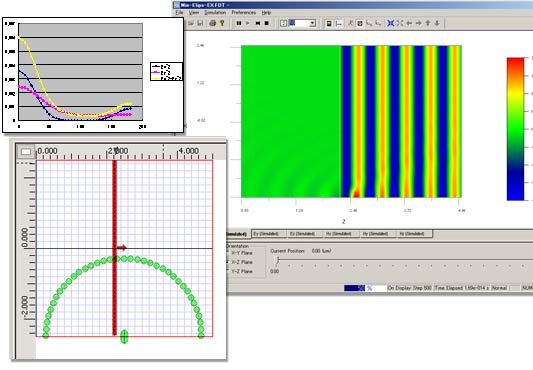The image size is (533, 370).
Task: Click the second magnifier zoom icon
Action: point(379,23)
